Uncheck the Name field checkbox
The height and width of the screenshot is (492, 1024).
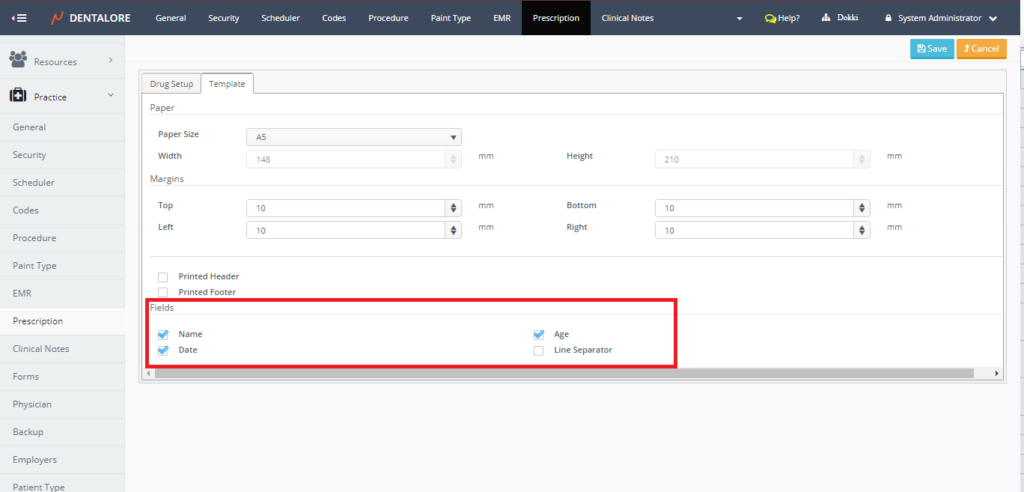coord(163,334)
